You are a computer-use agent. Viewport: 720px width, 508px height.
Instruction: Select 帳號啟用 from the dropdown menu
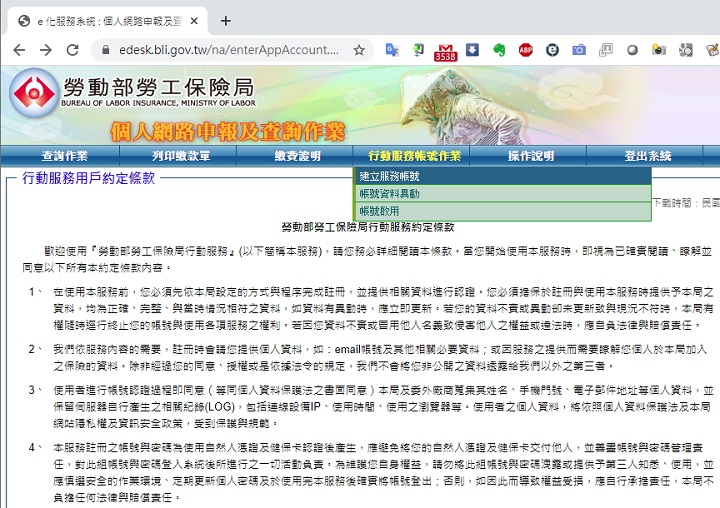503,211
